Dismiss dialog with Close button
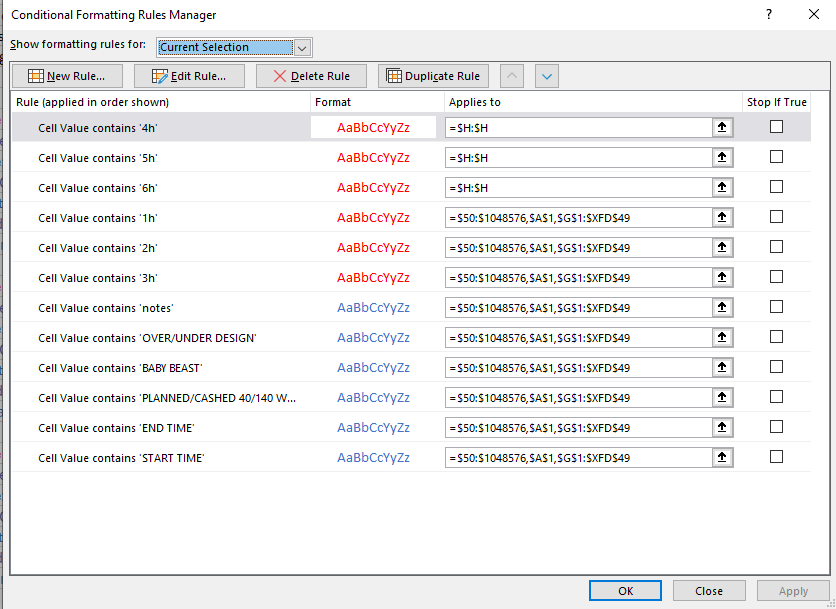This screenshot has width=836, height=609. [x=709, y=591]
